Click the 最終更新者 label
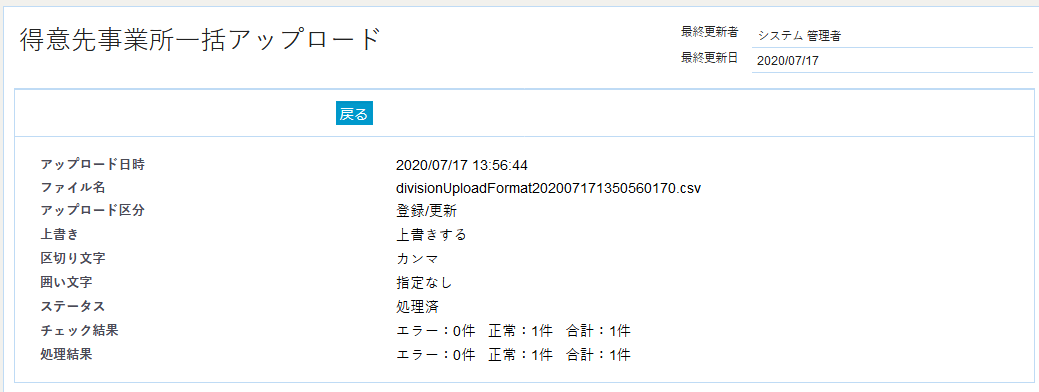 coord(709,31)
